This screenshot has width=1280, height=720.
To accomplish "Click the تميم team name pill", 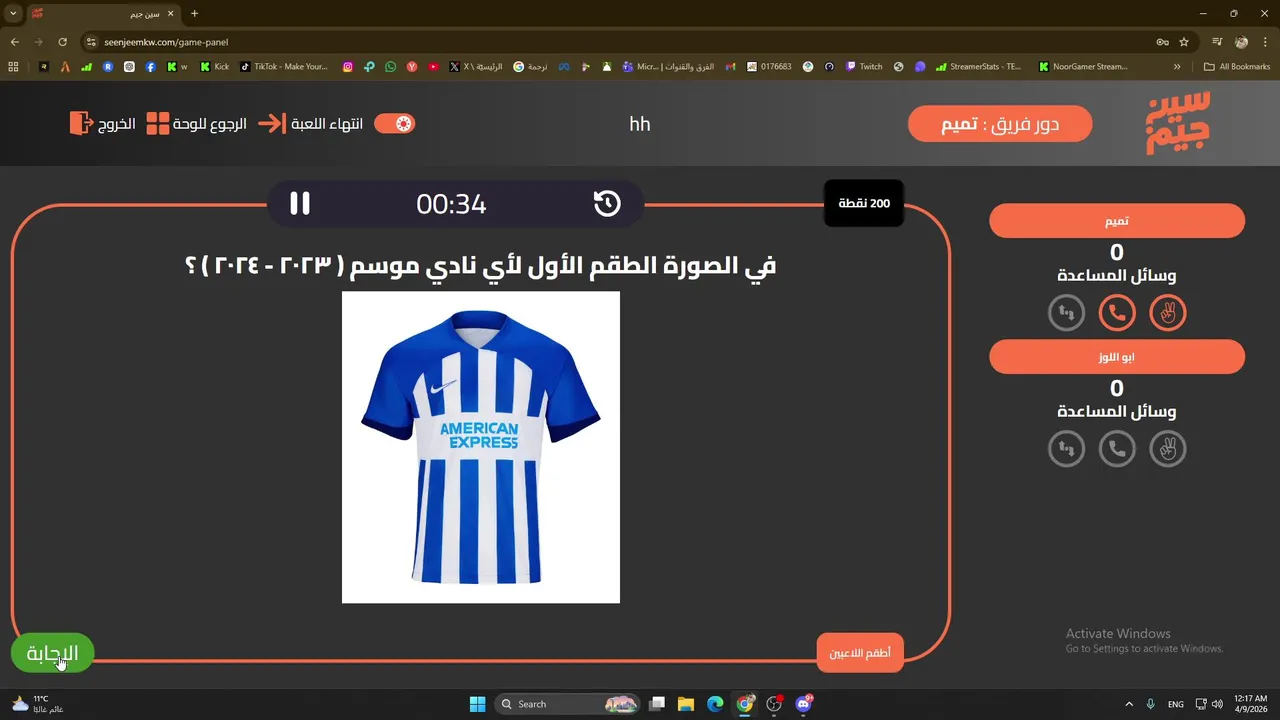I will pos(1117,221).
